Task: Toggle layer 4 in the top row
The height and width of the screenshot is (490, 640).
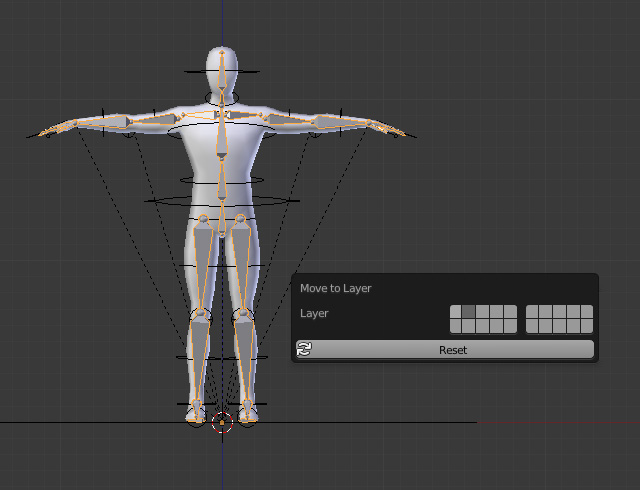Action: click(496, 312)
